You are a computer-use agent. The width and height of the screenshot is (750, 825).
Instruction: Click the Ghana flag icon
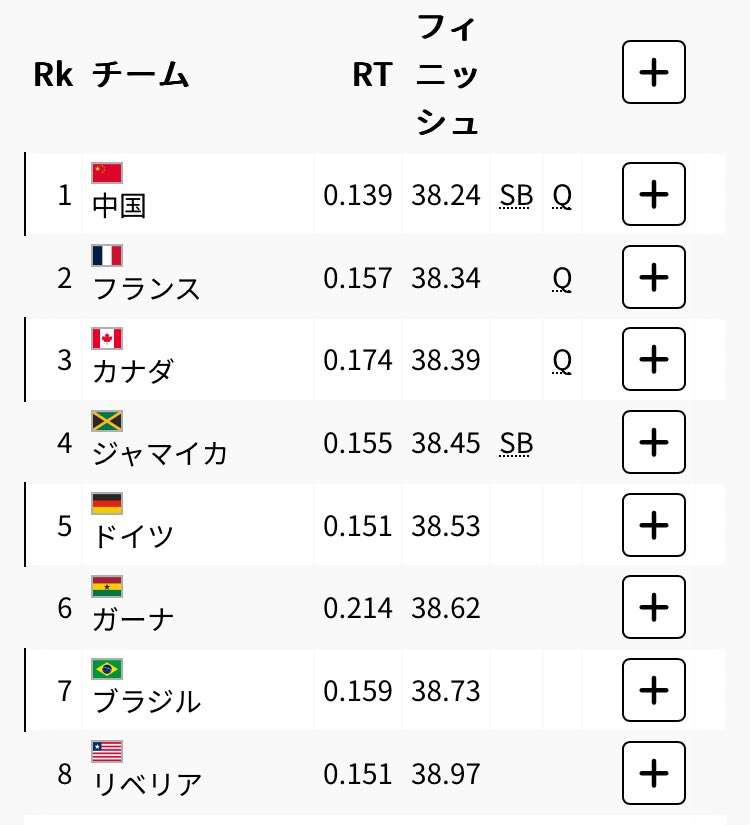tap(107, 587)
